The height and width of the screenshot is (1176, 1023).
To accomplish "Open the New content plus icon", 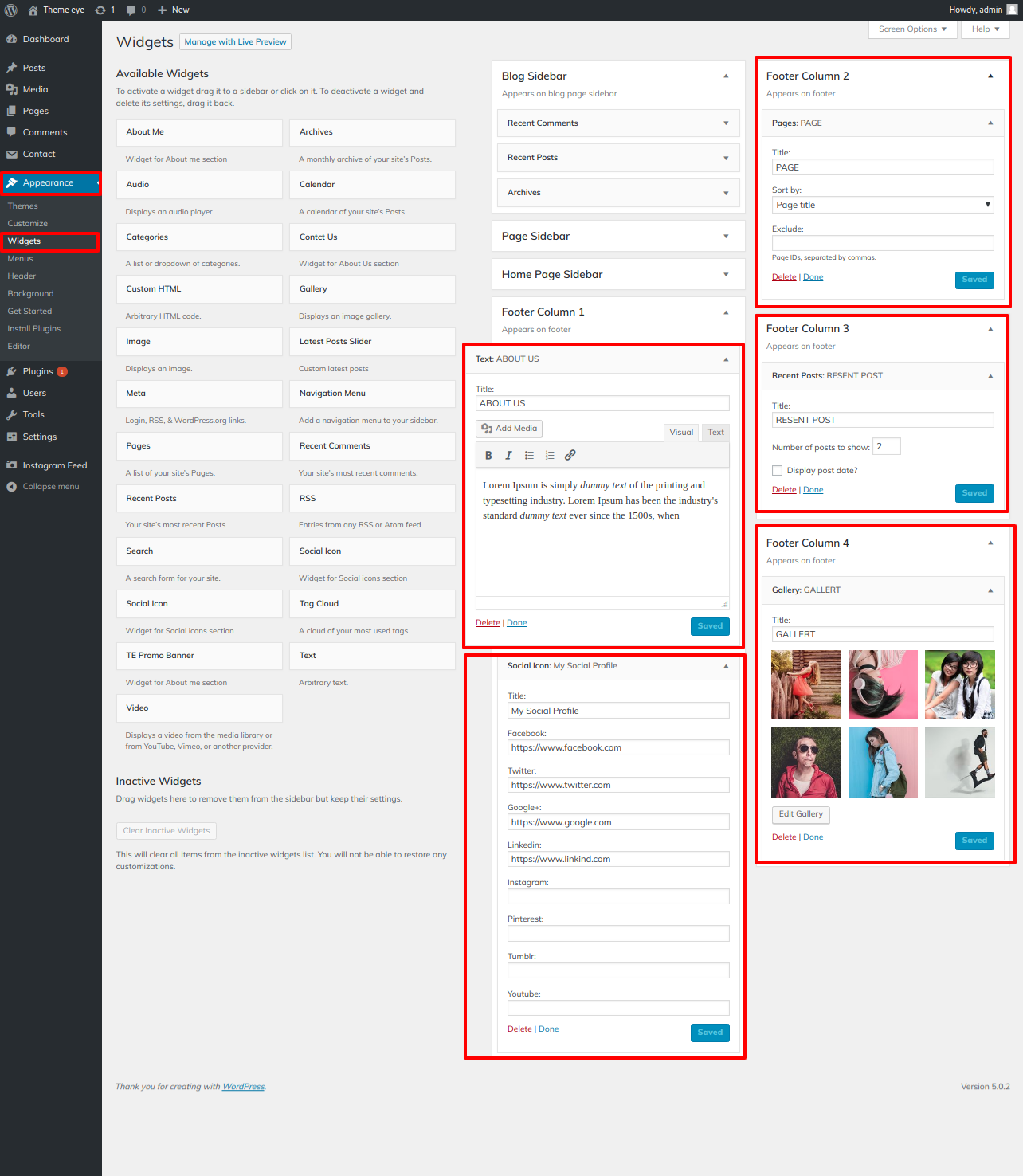I will [162, 10].
